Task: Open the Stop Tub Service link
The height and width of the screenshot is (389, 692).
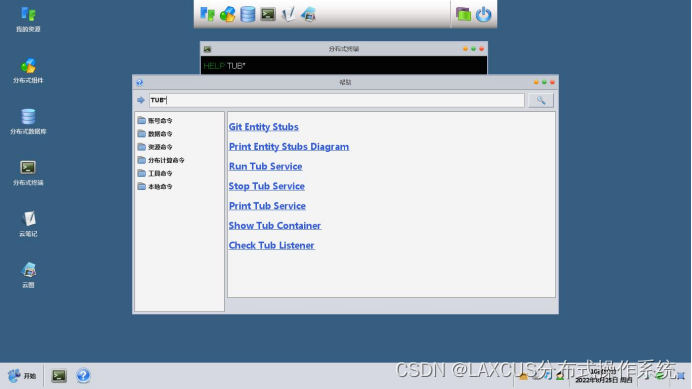Action: 267,186
